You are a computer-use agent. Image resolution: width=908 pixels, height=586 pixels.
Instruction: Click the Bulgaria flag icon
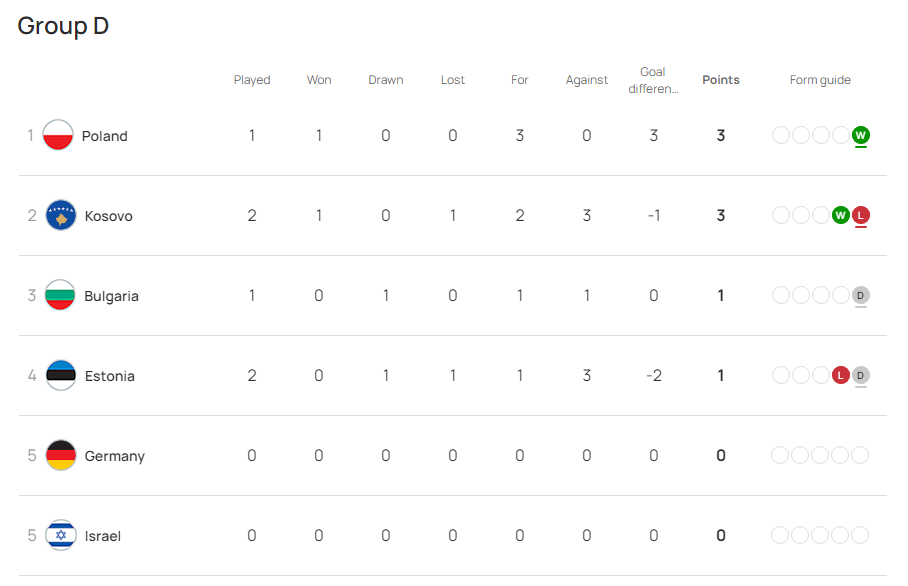60,295
